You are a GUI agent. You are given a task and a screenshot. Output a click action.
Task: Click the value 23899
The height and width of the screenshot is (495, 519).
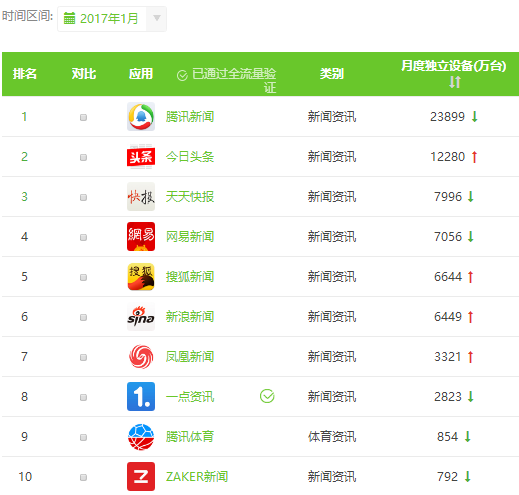point(447,117)
